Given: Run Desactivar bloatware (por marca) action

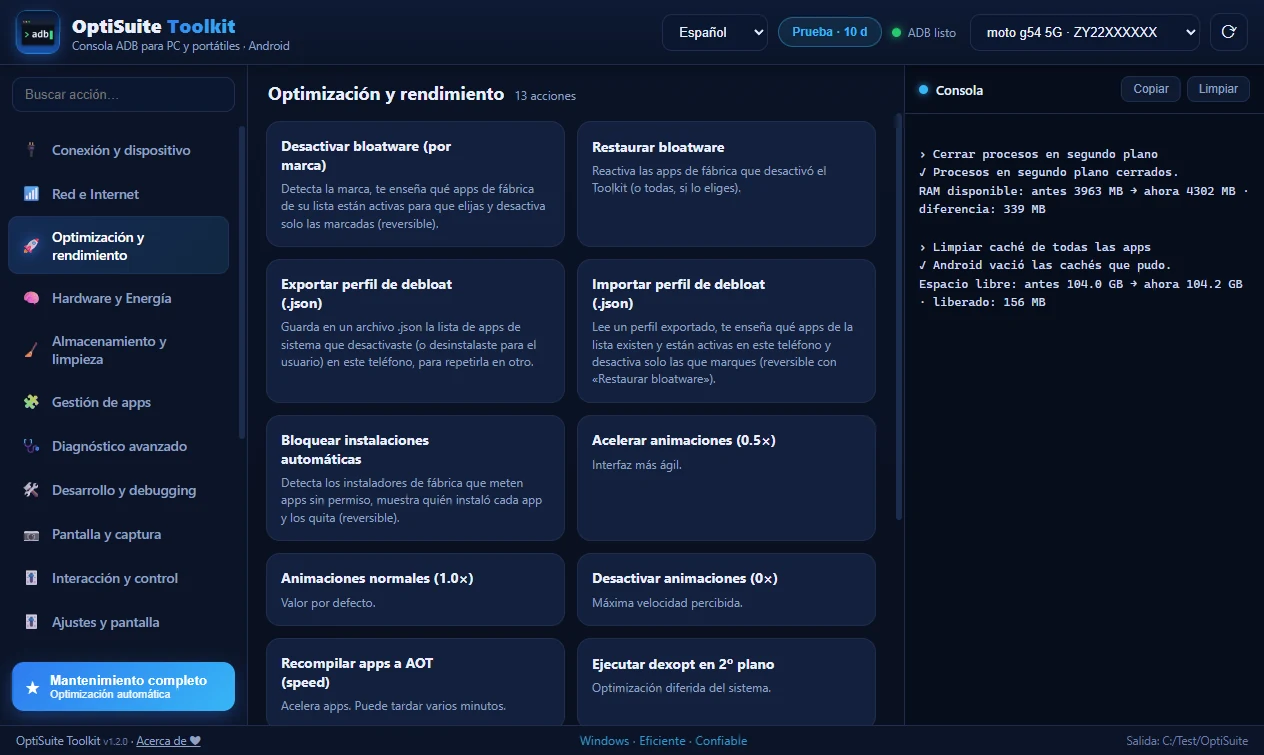Looking at the screenshot, I should 415,184.
